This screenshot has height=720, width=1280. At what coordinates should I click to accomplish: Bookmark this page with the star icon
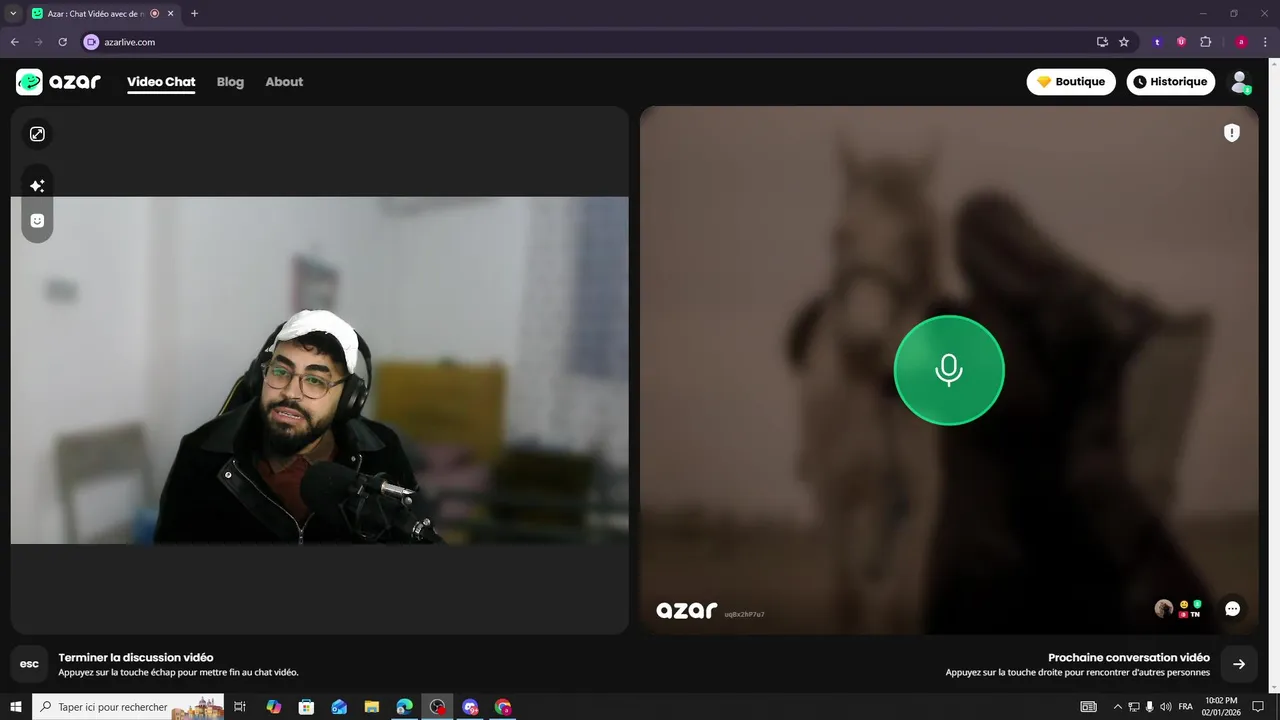(1124, 42)
